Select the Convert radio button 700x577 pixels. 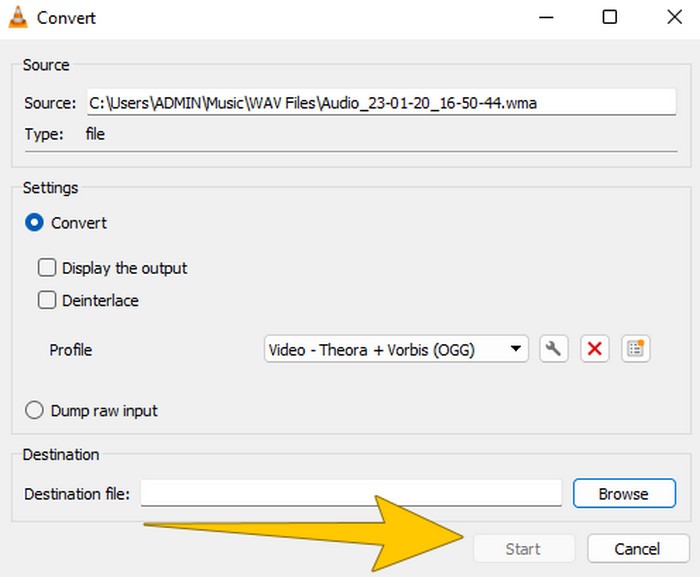34,222
